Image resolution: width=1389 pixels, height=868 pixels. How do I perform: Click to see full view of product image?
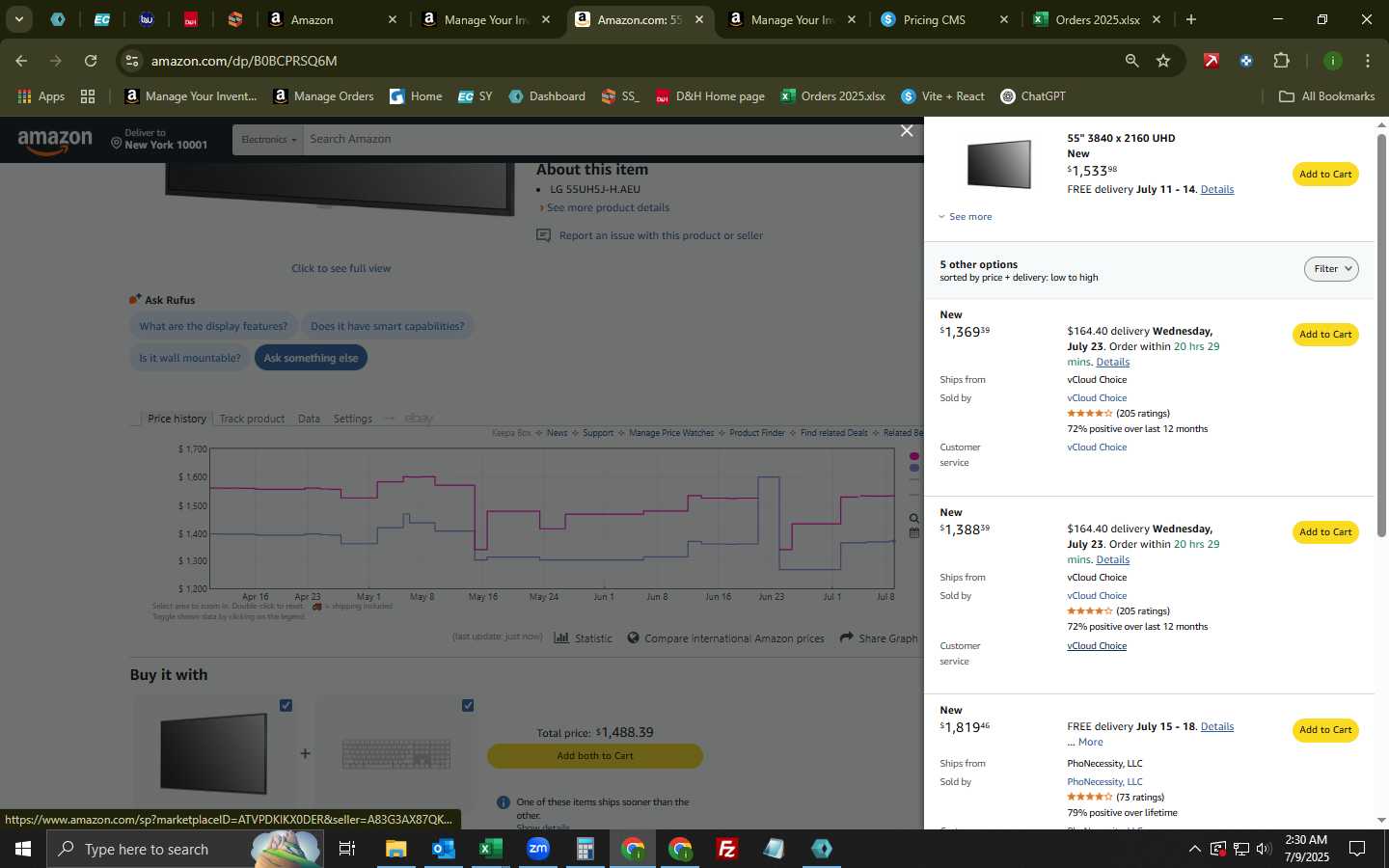[341, 269]
